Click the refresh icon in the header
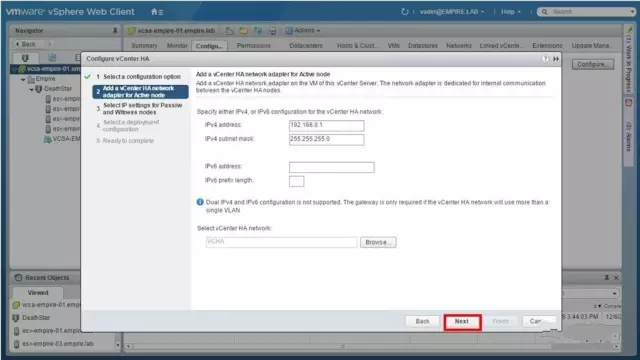The image size is (640, 360). coord(404,12)
